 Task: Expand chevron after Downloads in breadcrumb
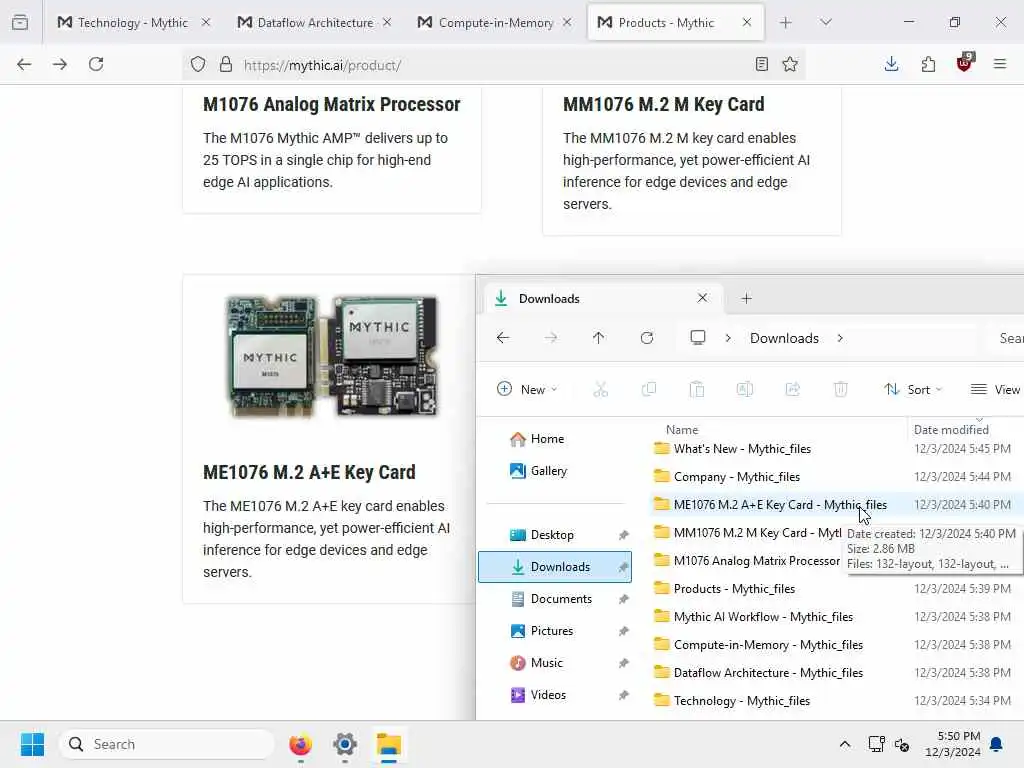point(840,338)
